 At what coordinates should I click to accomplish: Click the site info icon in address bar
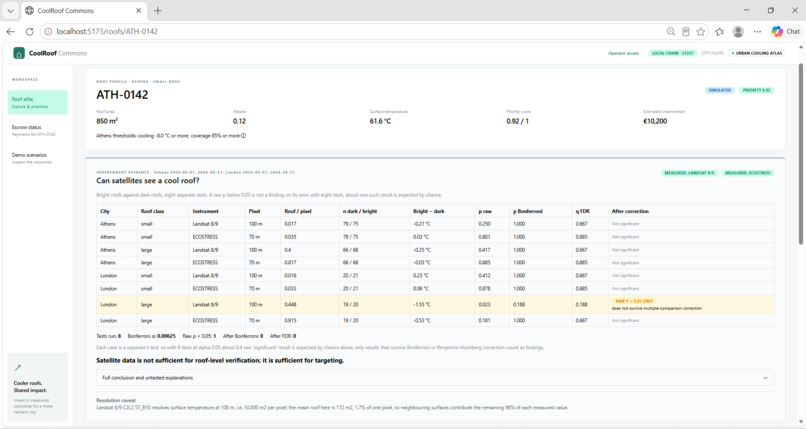click(48, 31)
